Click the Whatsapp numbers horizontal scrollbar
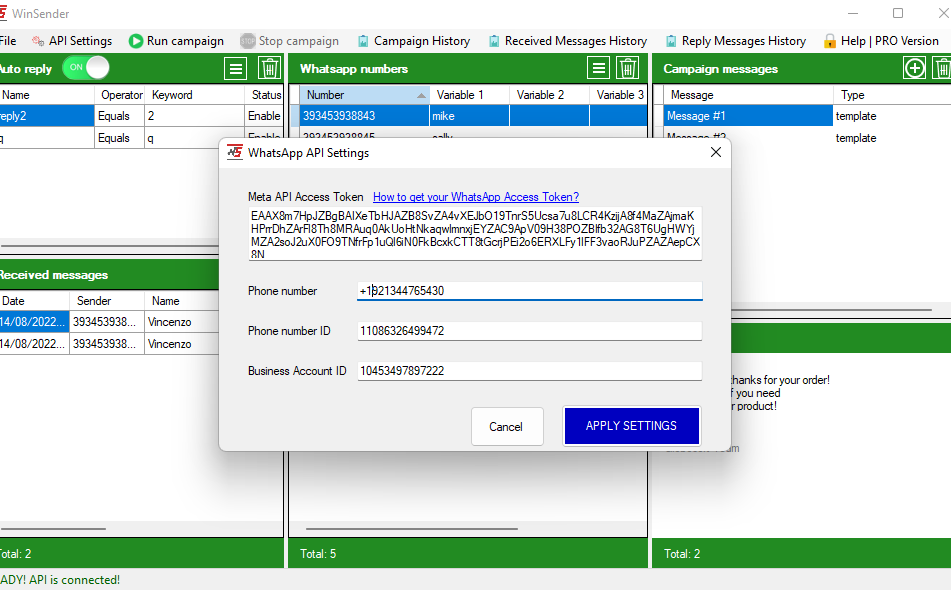This screenshot has width=951, height=590. [411, 529]
